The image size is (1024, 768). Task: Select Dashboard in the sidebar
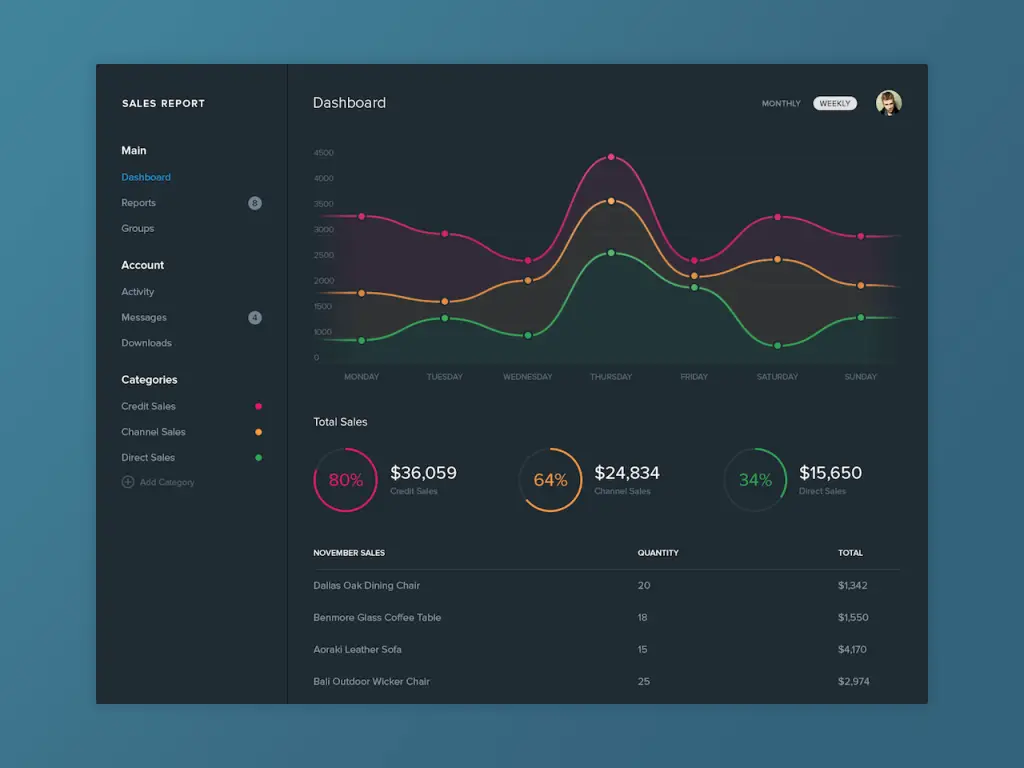tap(146, 177)
